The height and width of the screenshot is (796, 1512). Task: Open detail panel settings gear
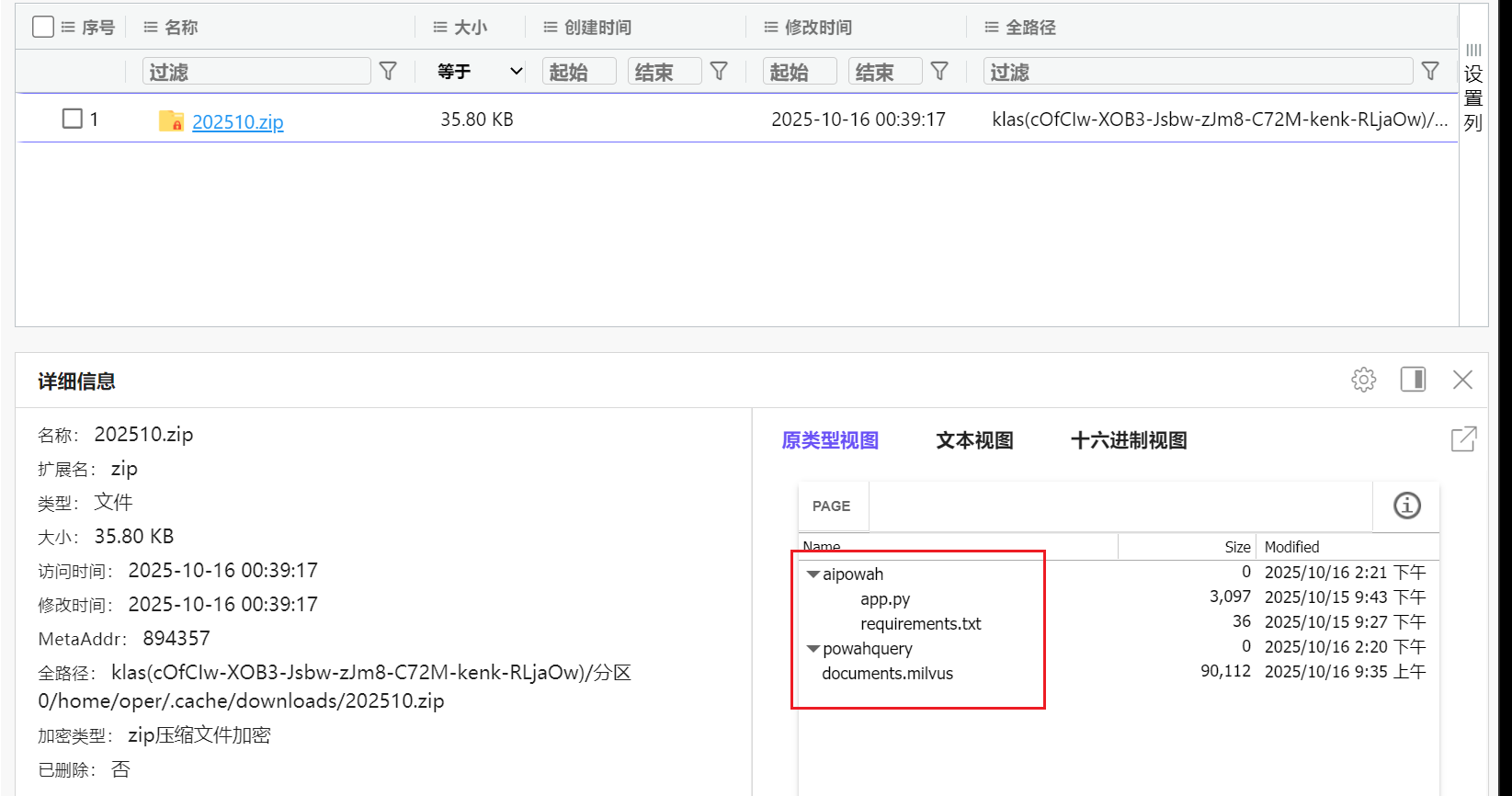tap(1364, 380)
